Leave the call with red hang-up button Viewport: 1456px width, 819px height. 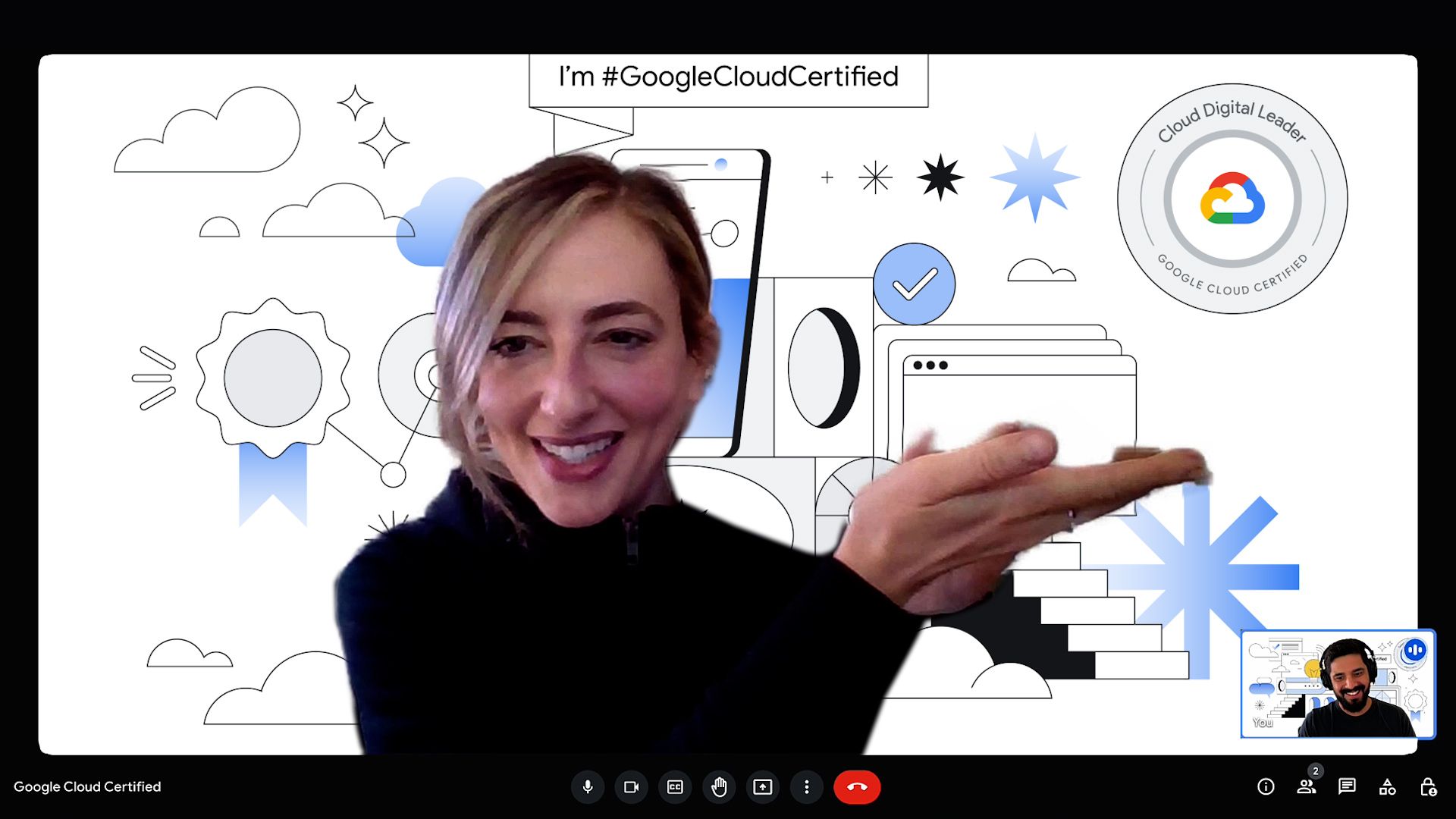point(857,787)
